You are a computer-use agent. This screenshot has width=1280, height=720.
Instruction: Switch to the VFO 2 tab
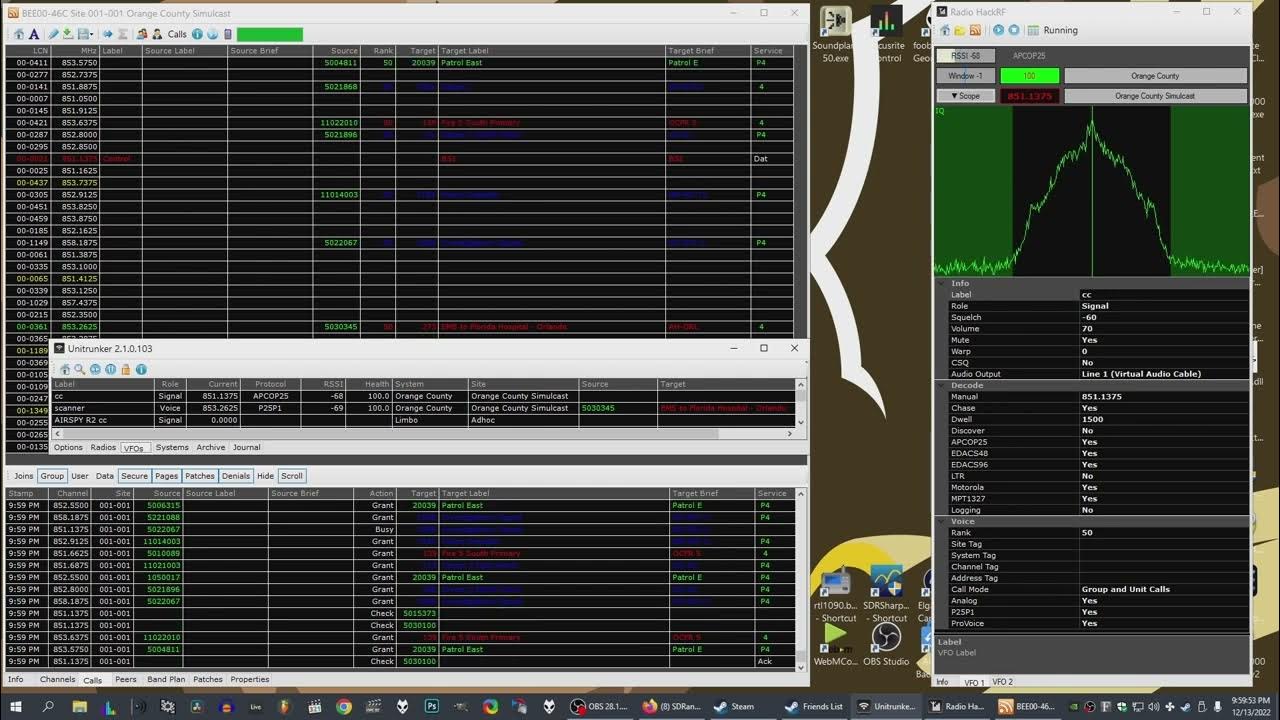pyautogui.click(x=1002, y=682)
